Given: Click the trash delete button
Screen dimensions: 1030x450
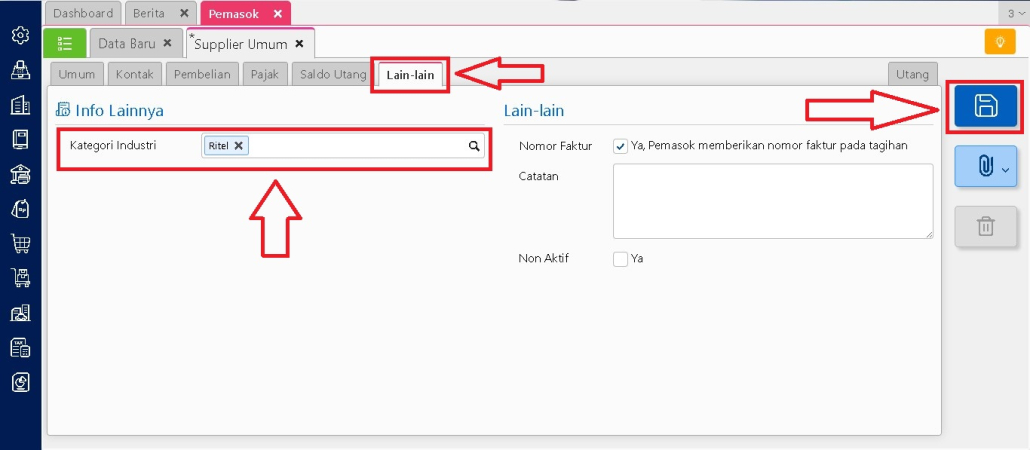Looking at the screenshot, I should pyautogui.click(x=985, y=226).
